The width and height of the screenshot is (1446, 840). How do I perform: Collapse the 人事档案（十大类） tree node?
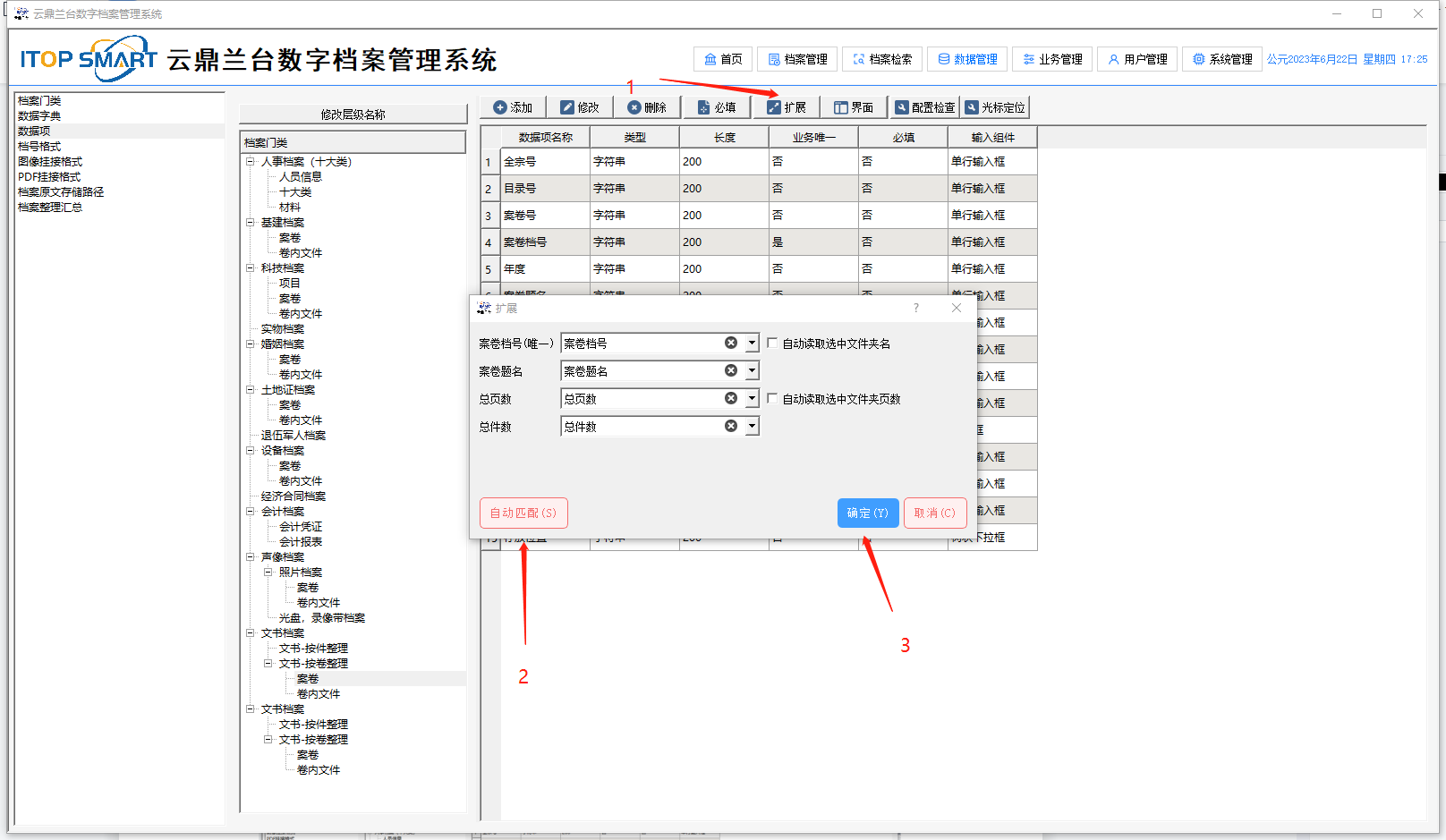[x=251, y=162]
